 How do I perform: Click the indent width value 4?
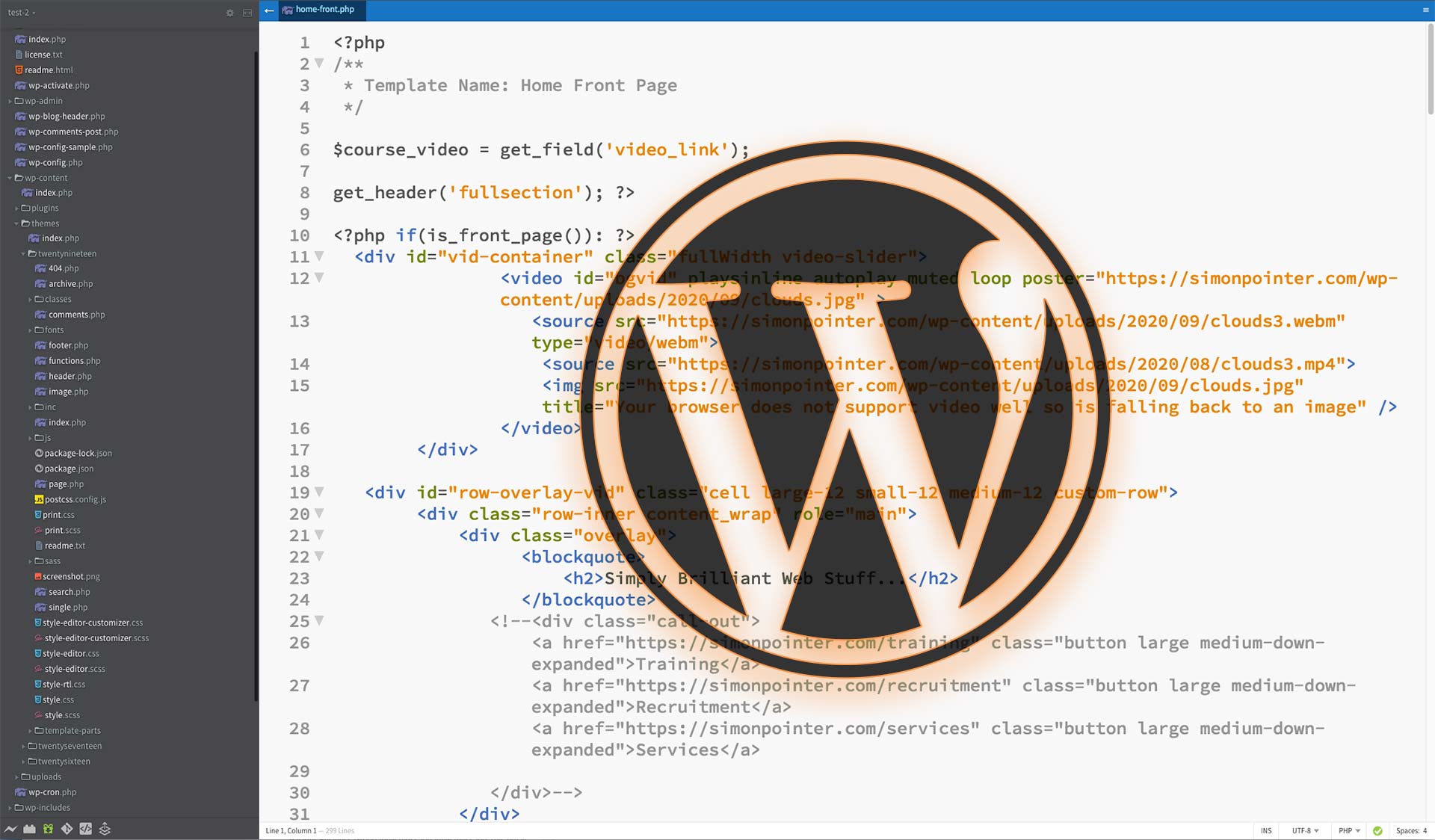tap(1425, 831)
